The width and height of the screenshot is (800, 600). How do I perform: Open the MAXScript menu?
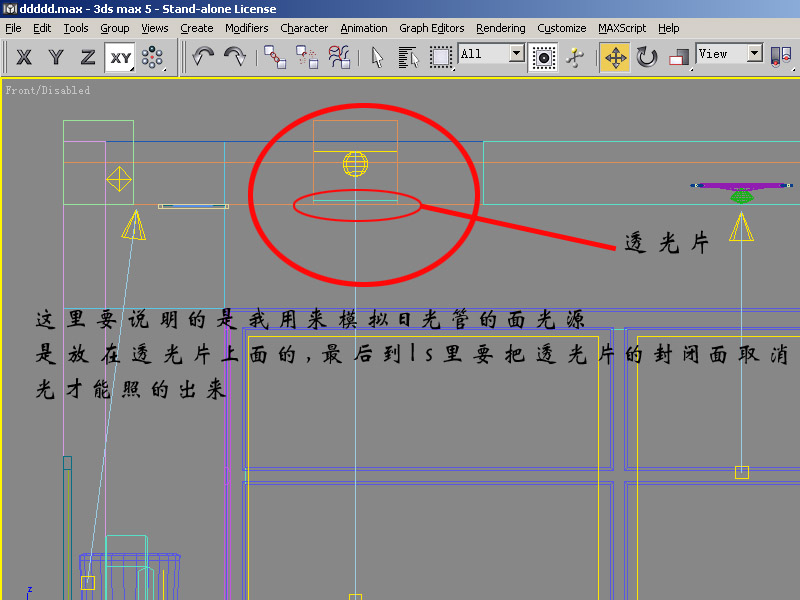tap(622, 28)
